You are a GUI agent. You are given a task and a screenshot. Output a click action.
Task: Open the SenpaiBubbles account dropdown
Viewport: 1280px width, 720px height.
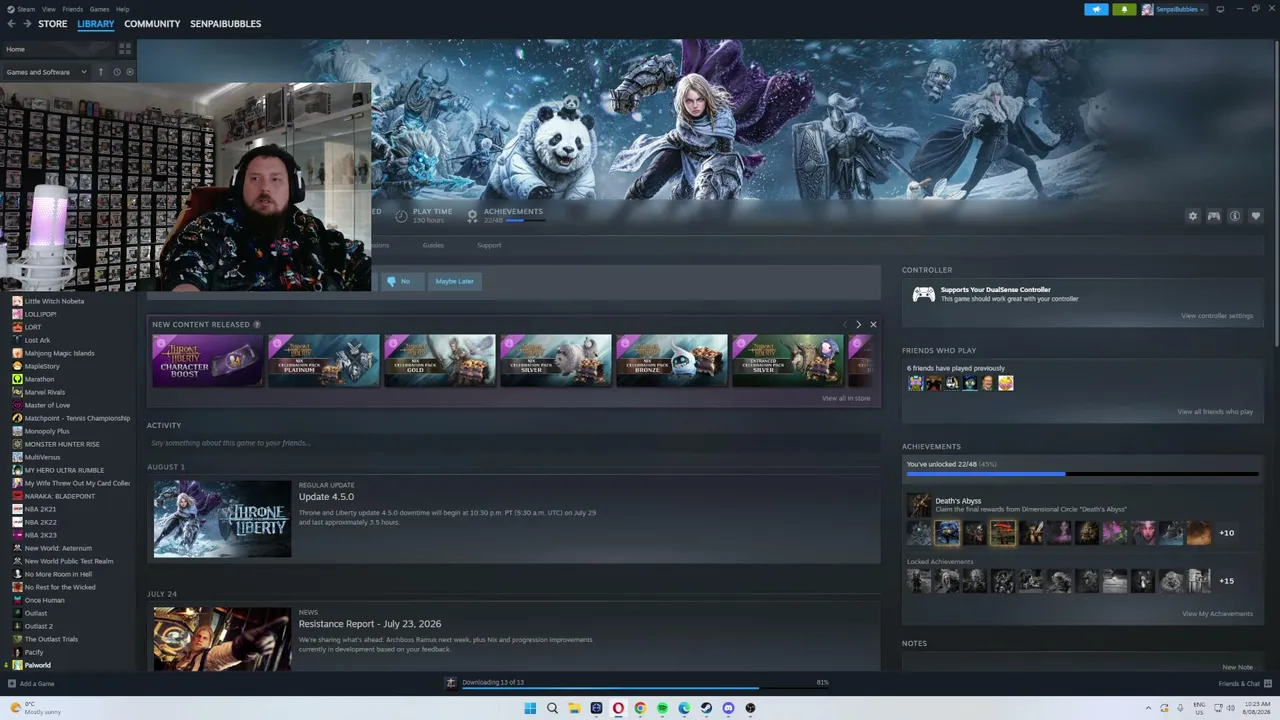(1173, 9)
